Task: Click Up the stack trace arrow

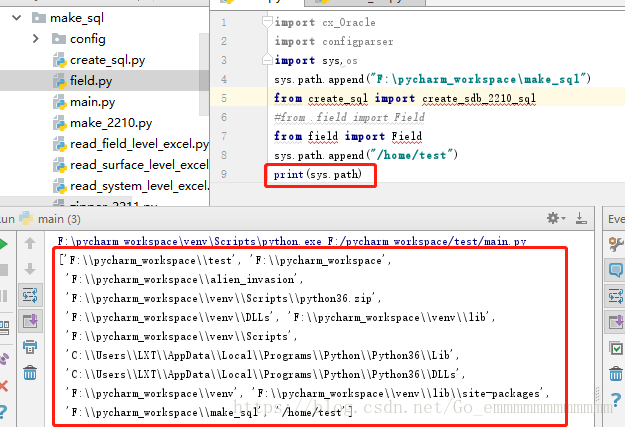Action: 30,243
